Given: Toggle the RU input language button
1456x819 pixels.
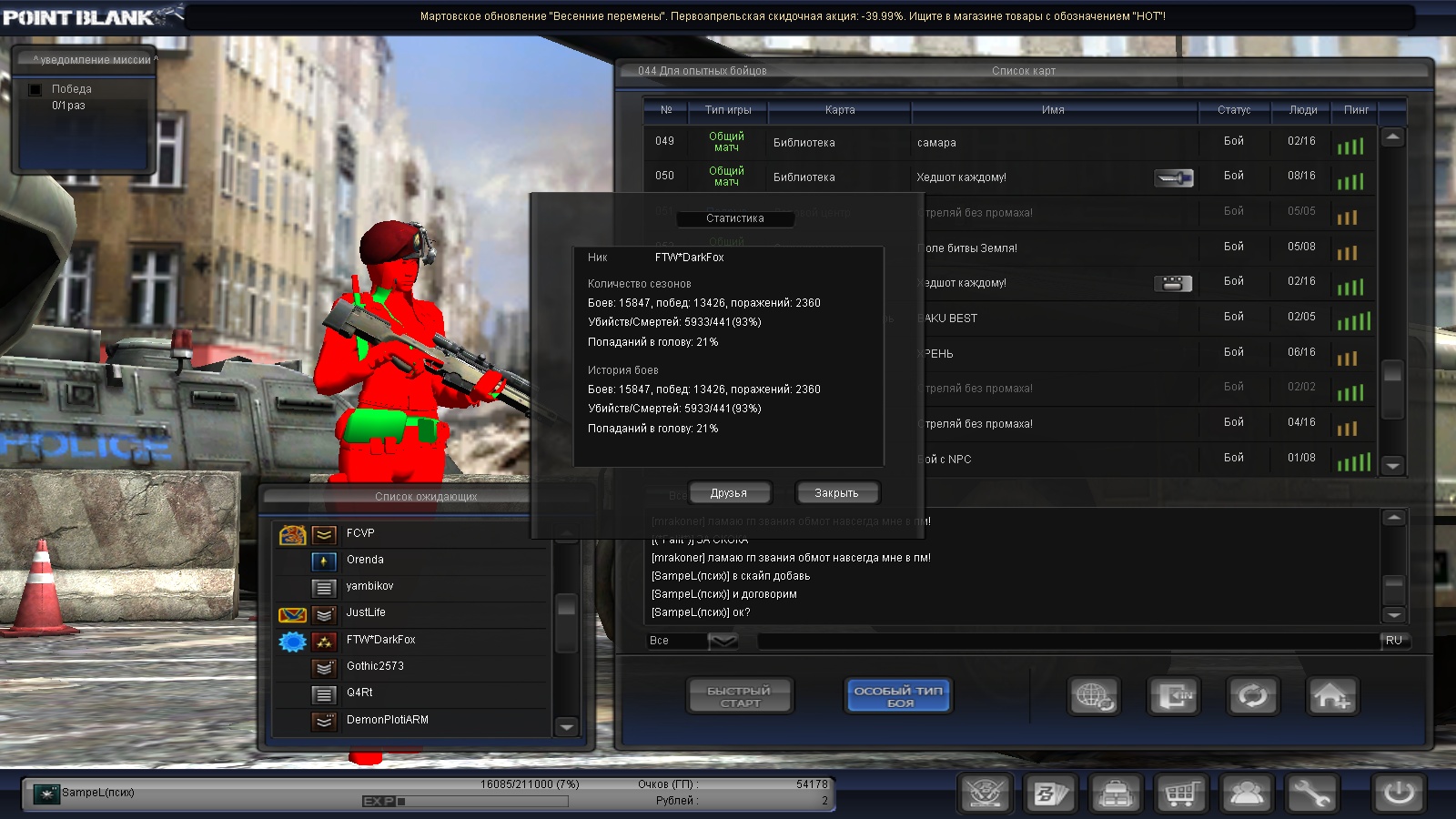Looking at the screenshot, I should [x=1394, y=641].
